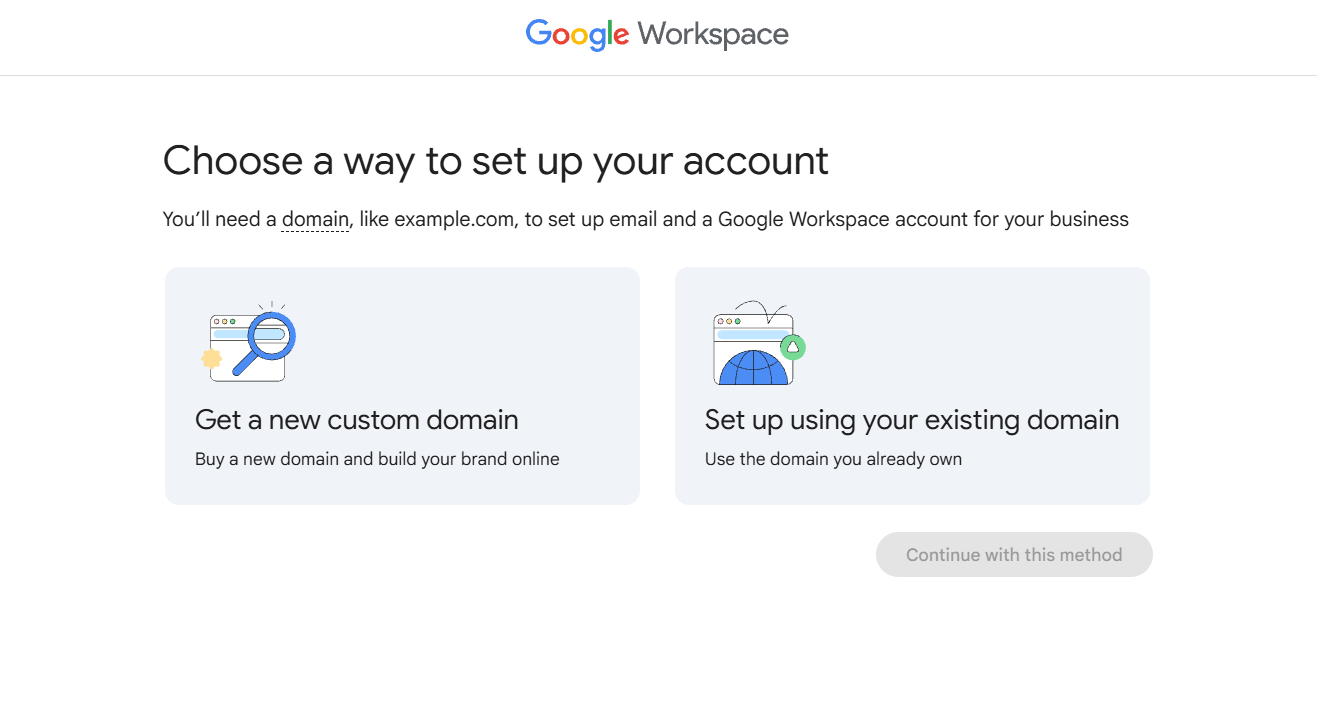Click the magnifying glass illustration icon

tap(272, 337)
